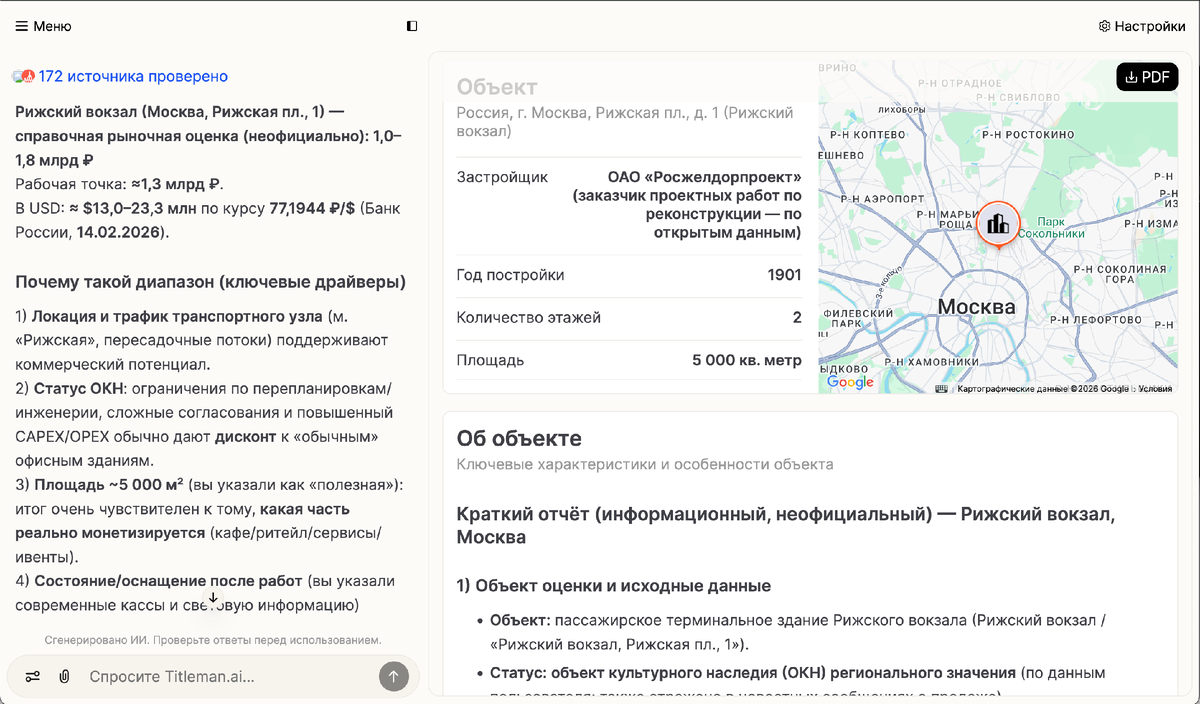Open map keyboard shortcuts icon
This screenshot has width=1200, height=704.
[x=941, y=388]
